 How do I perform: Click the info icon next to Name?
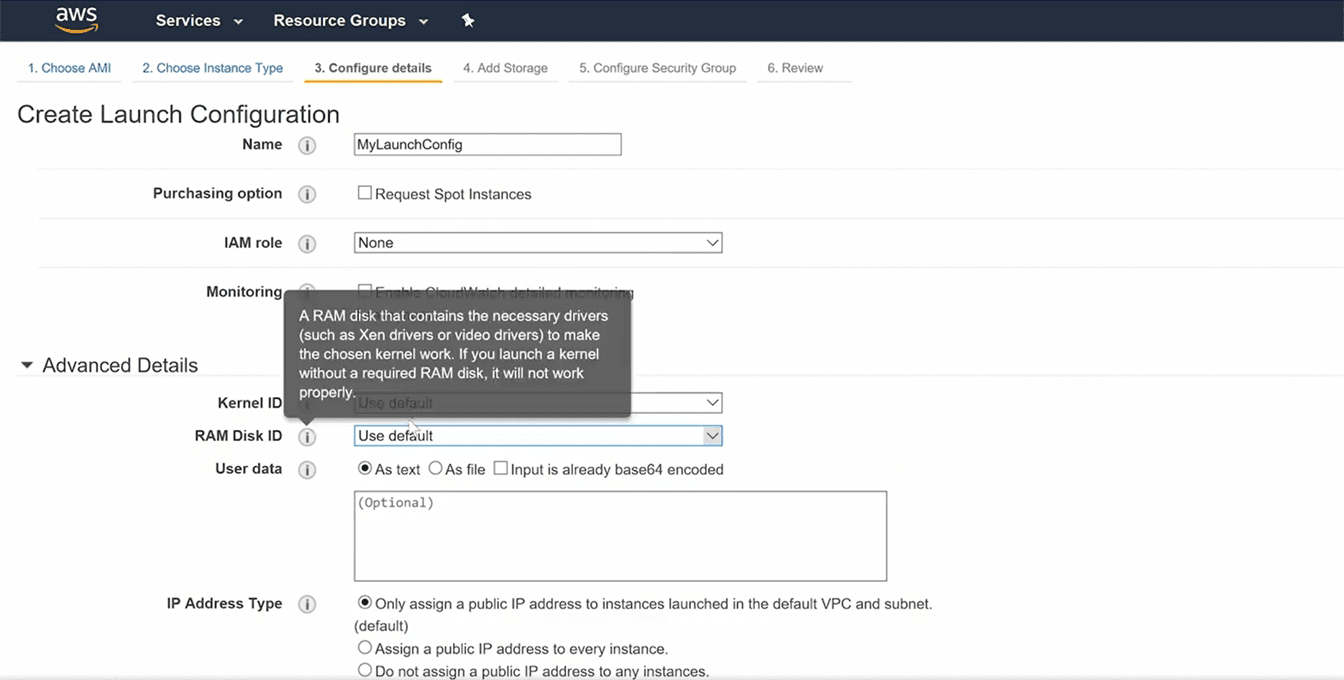click(307, 146)
